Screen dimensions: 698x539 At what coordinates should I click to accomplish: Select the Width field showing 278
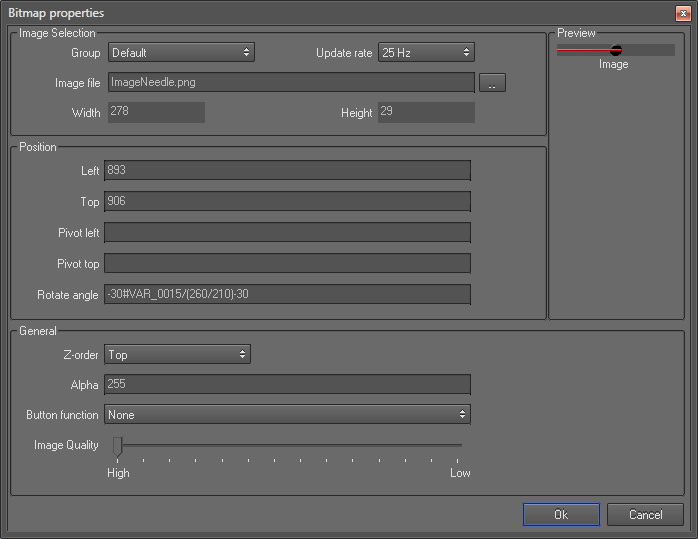coord(155,112)
